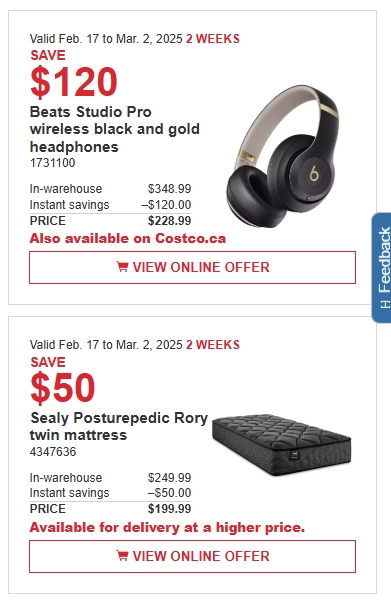View online offer for Sealy twin mattress
Image resolution: width=391 pixels, height=600 pixels.
pyautogui.click(x=192, y=556)
